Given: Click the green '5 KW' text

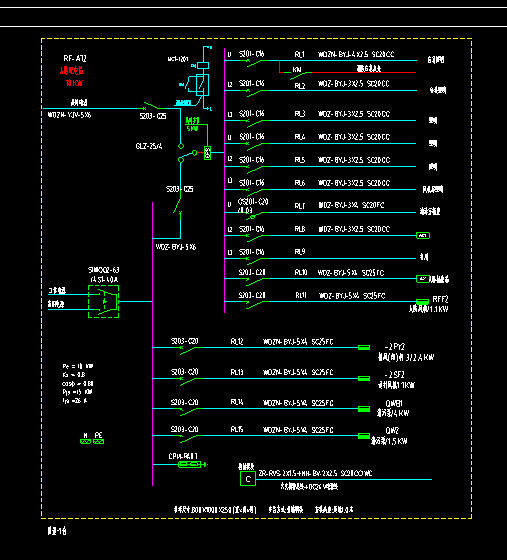Looking at the screenshot, I should pyautogui.click(x=192, y=129).
